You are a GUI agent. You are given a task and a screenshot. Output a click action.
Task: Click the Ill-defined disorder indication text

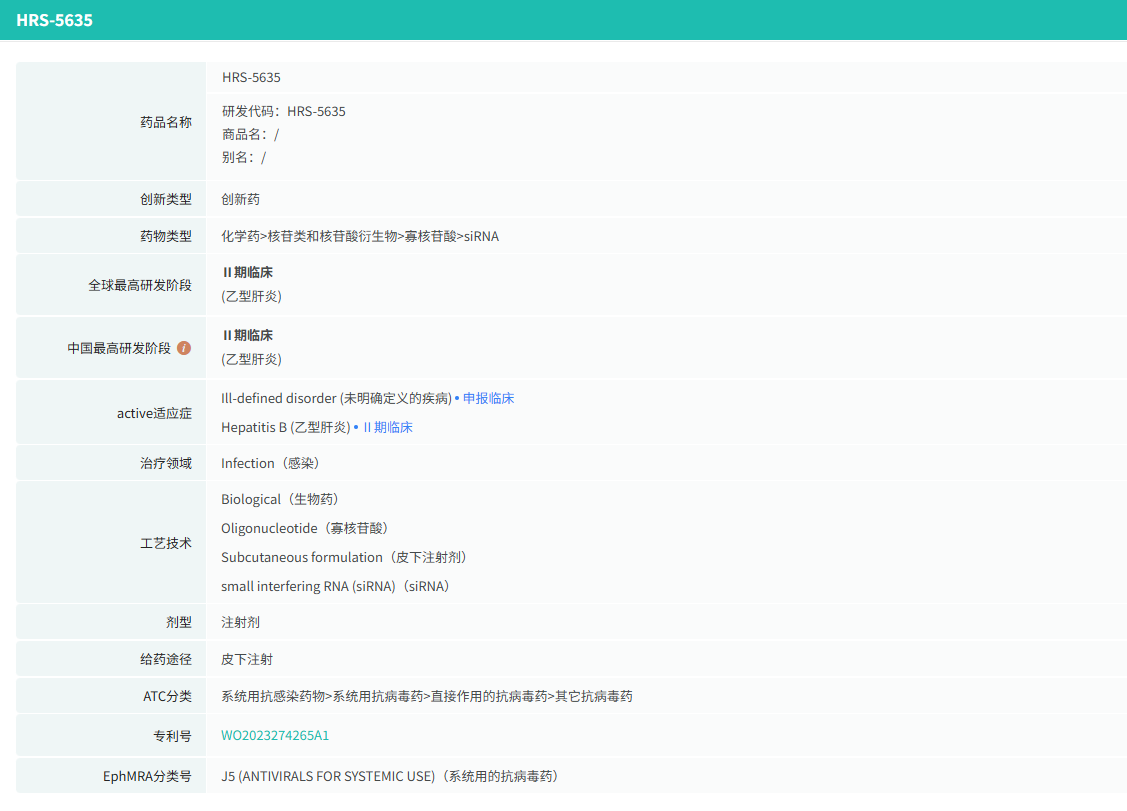click(x=336, y=398)
